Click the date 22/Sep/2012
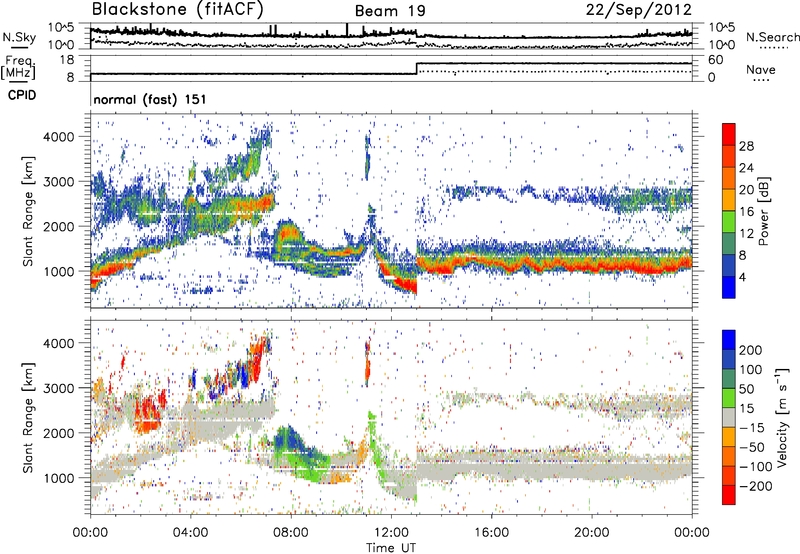The image size is (800, 554). (638, 10)
